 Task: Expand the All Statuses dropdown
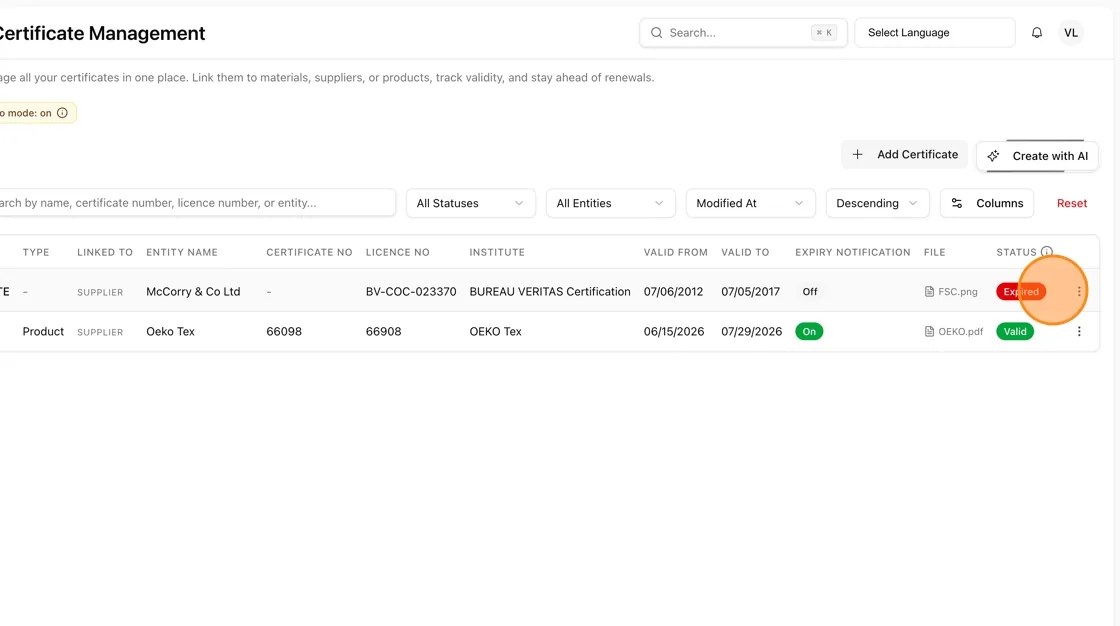470,203
